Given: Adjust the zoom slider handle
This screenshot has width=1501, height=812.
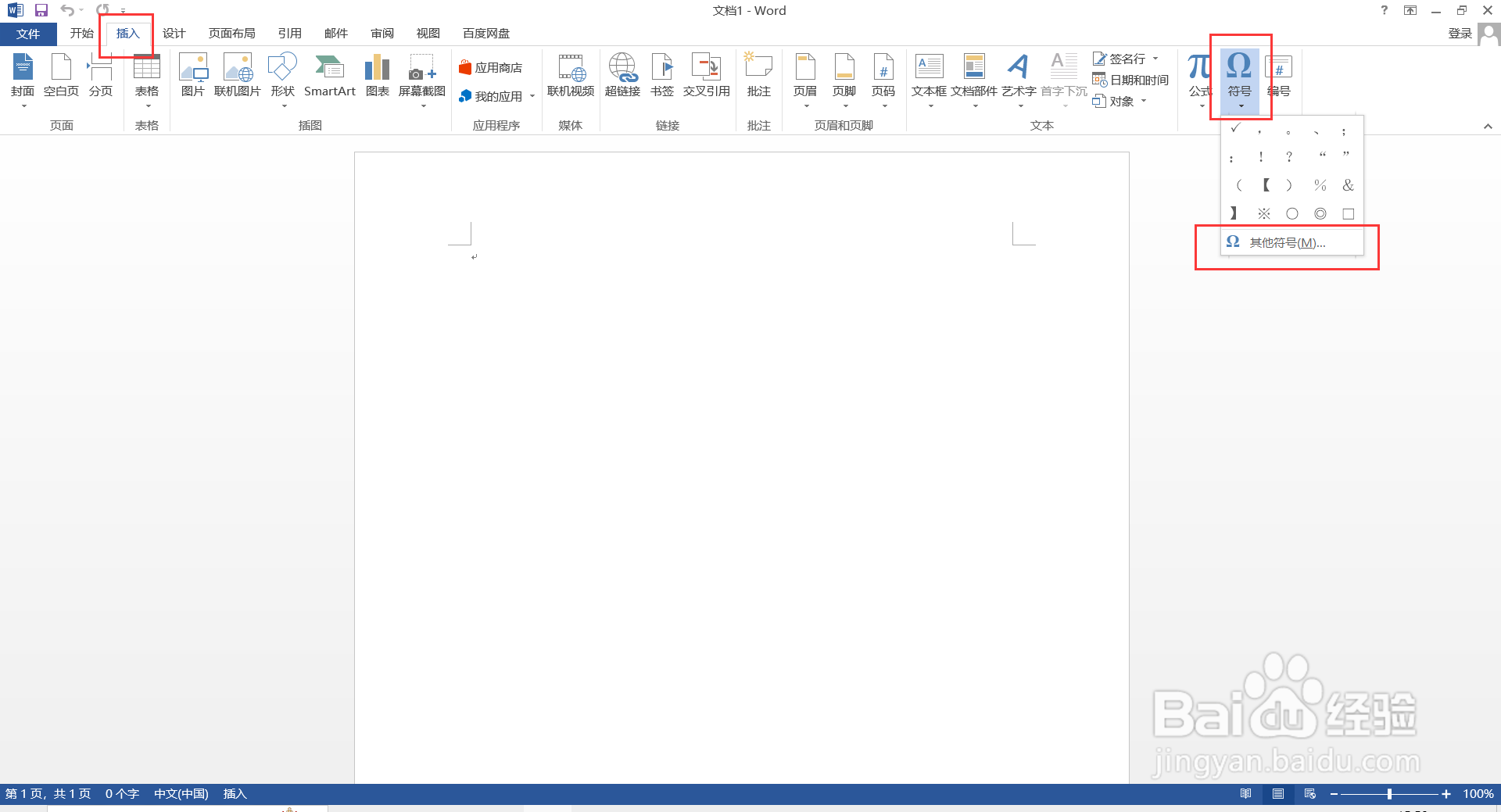Looking at the screenshot, I should [1389, 794].
